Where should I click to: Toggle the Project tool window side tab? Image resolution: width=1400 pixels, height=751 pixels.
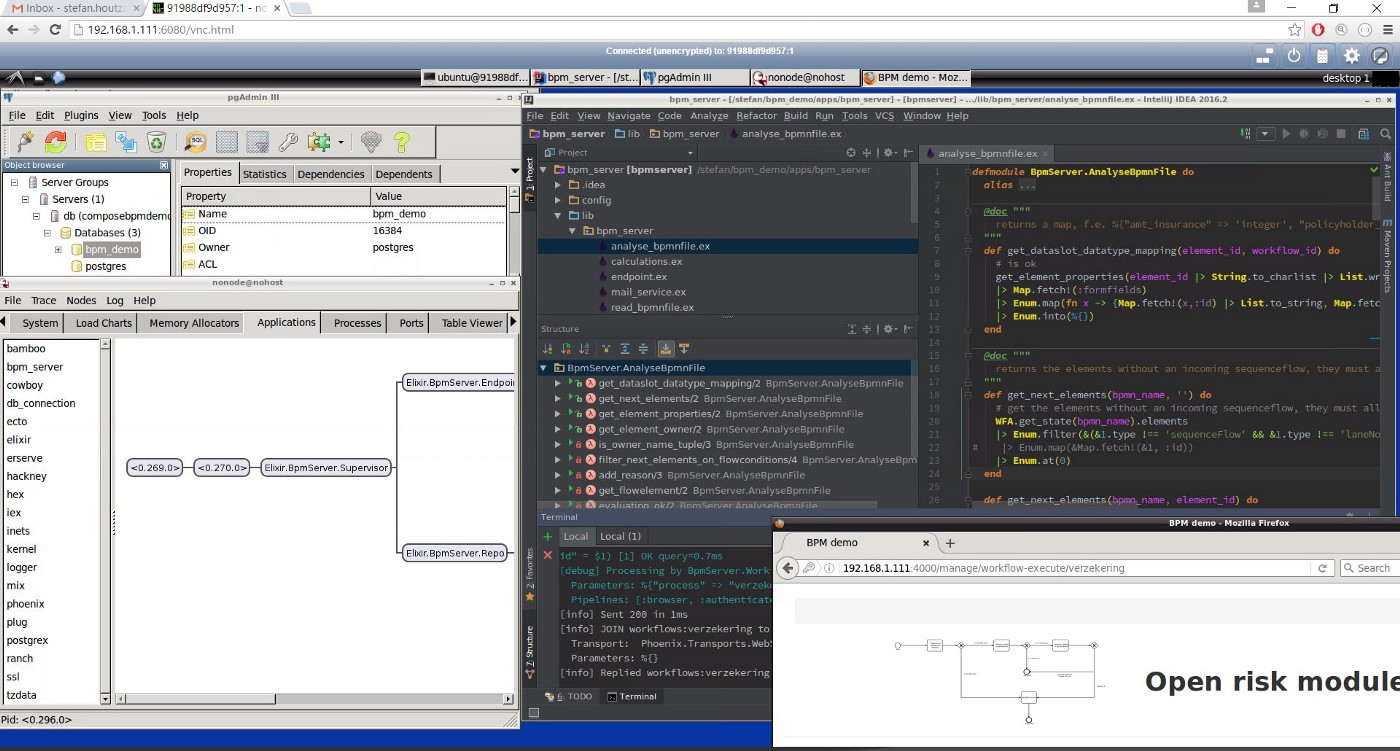pos(529,178)
